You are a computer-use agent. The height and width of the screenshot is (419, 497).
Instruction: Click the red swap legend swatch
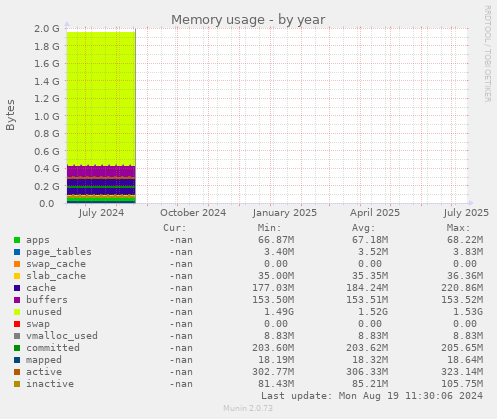(17, 324)
